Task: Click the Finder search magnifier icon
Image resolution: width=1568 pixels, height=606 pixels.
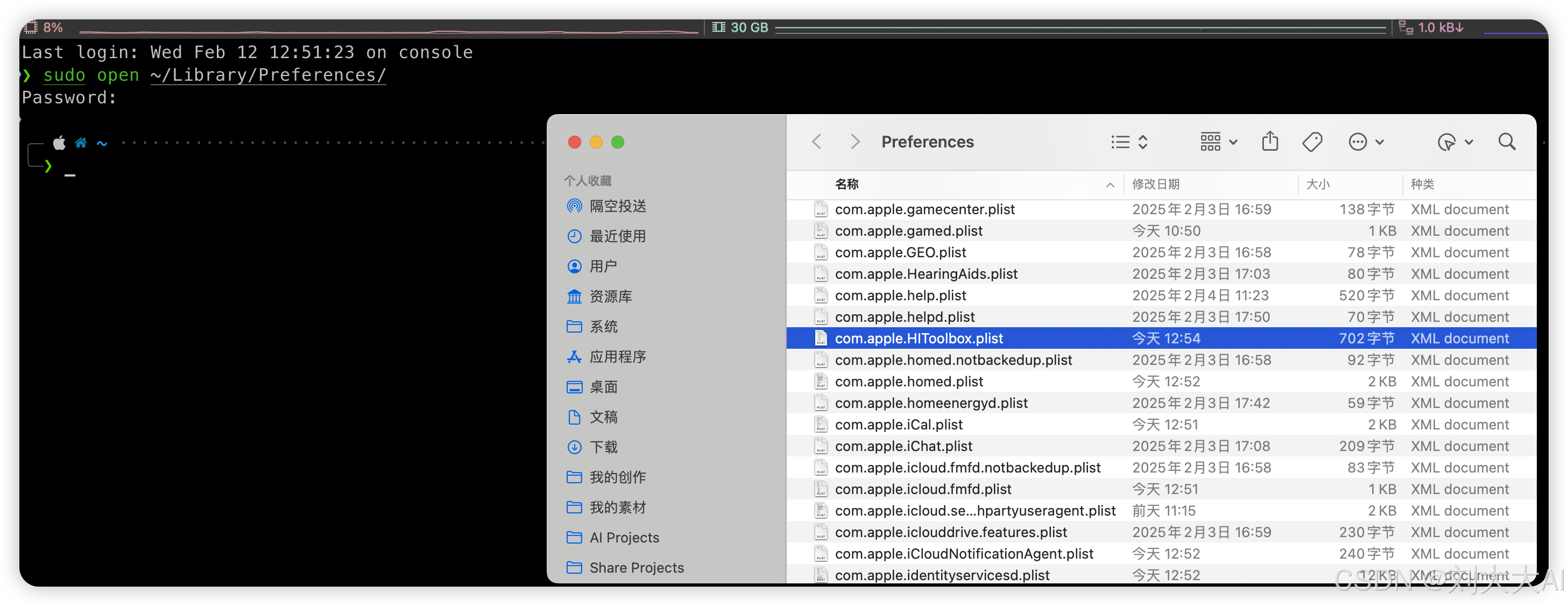Action: click(x=1506, y=142)
